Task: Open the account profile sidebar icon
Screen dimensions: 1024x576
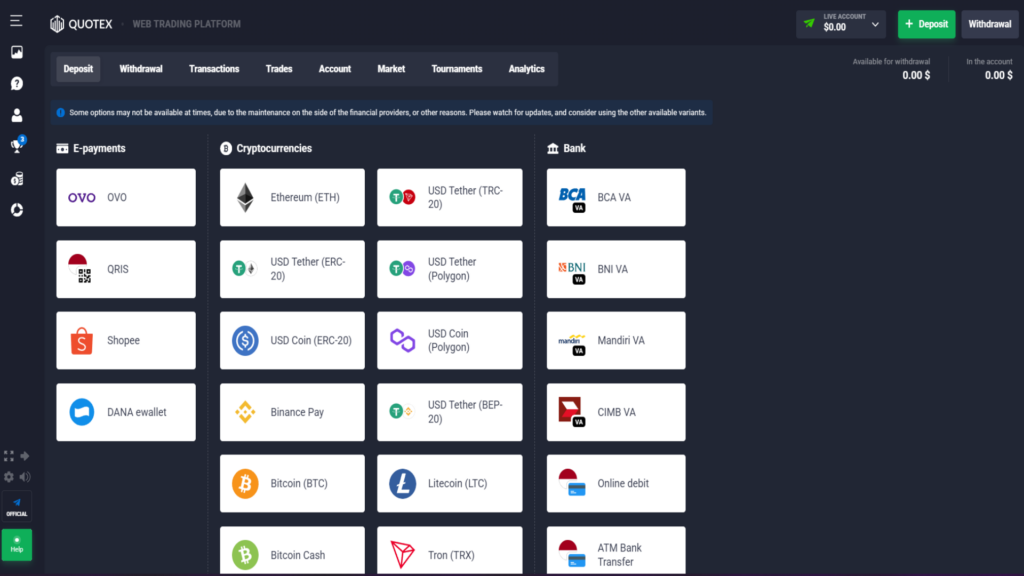Action: 17,115
